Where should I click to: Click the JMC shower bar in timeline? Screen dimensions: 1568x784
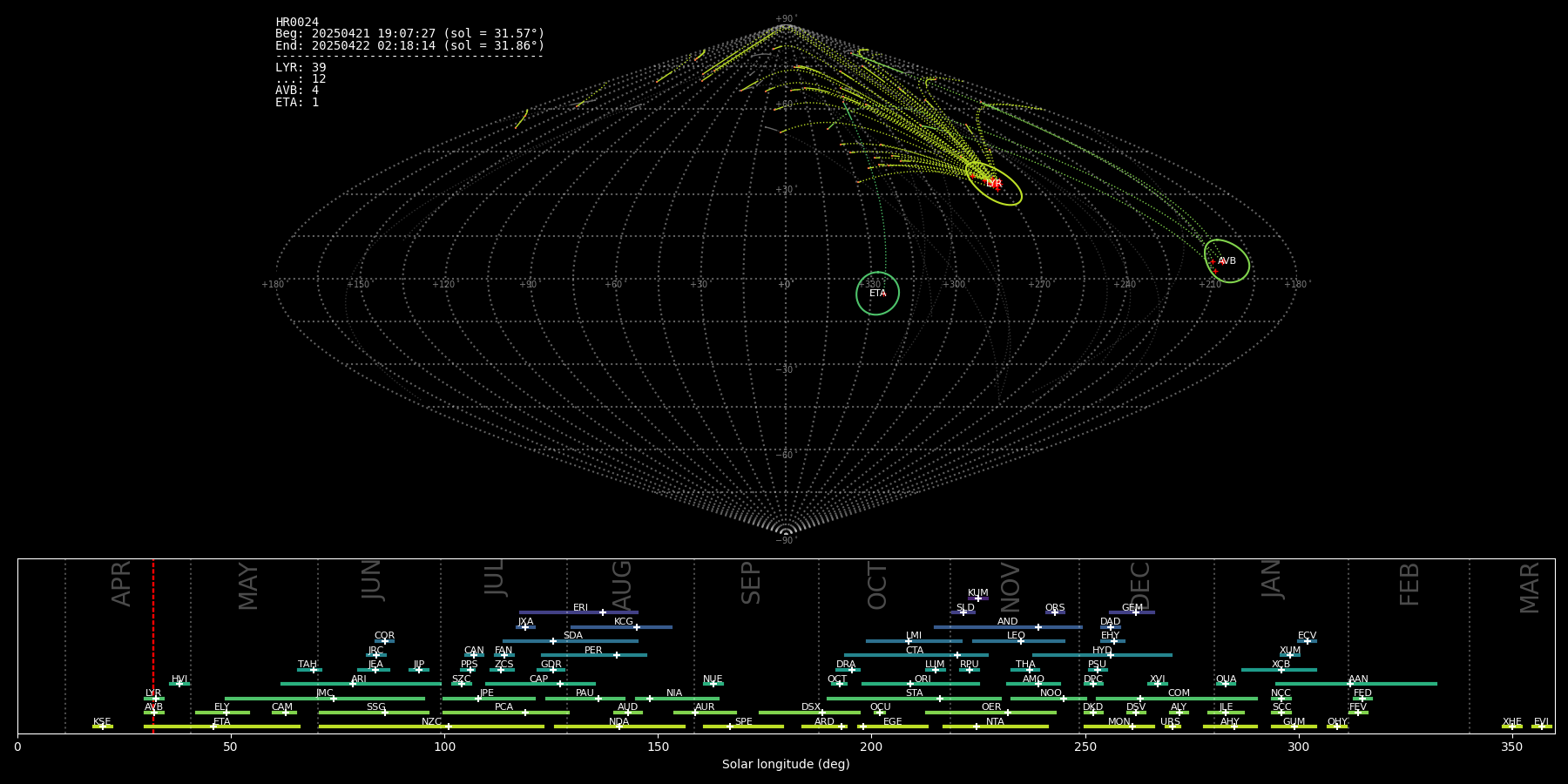tap(325, 698)
